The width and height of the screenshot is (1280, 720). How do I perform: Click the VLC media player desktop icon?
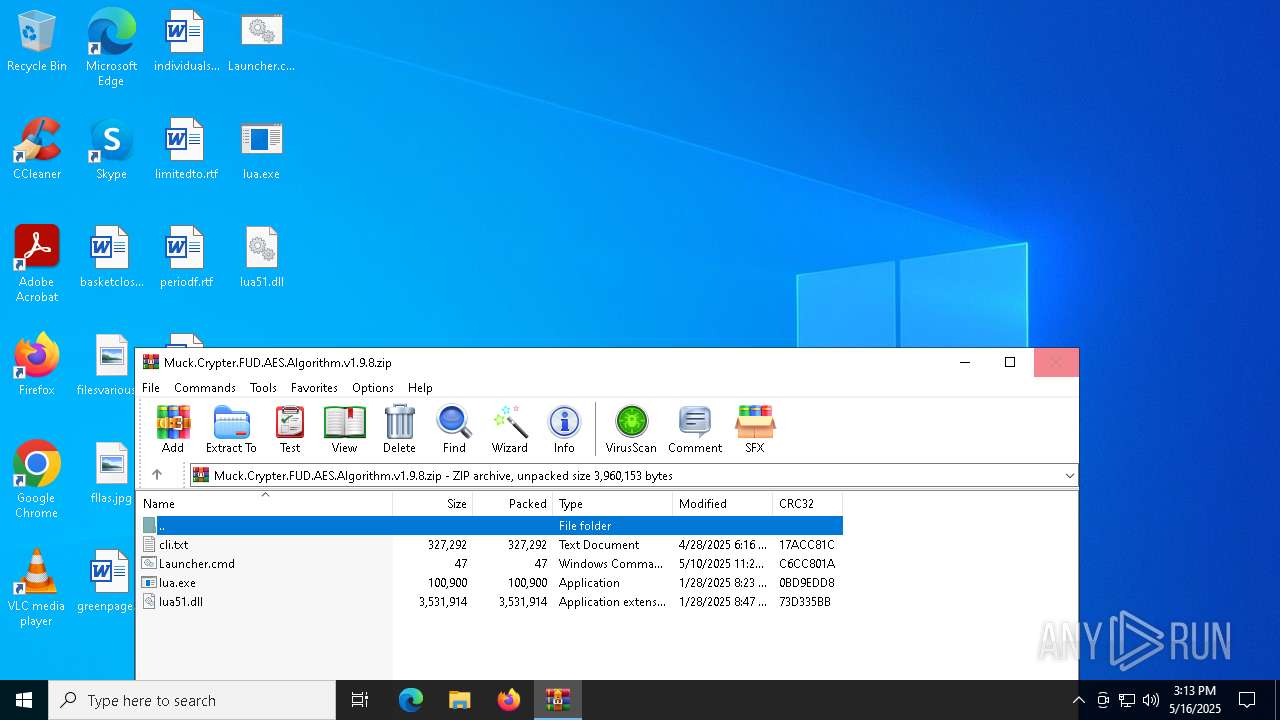coord(37,588)
